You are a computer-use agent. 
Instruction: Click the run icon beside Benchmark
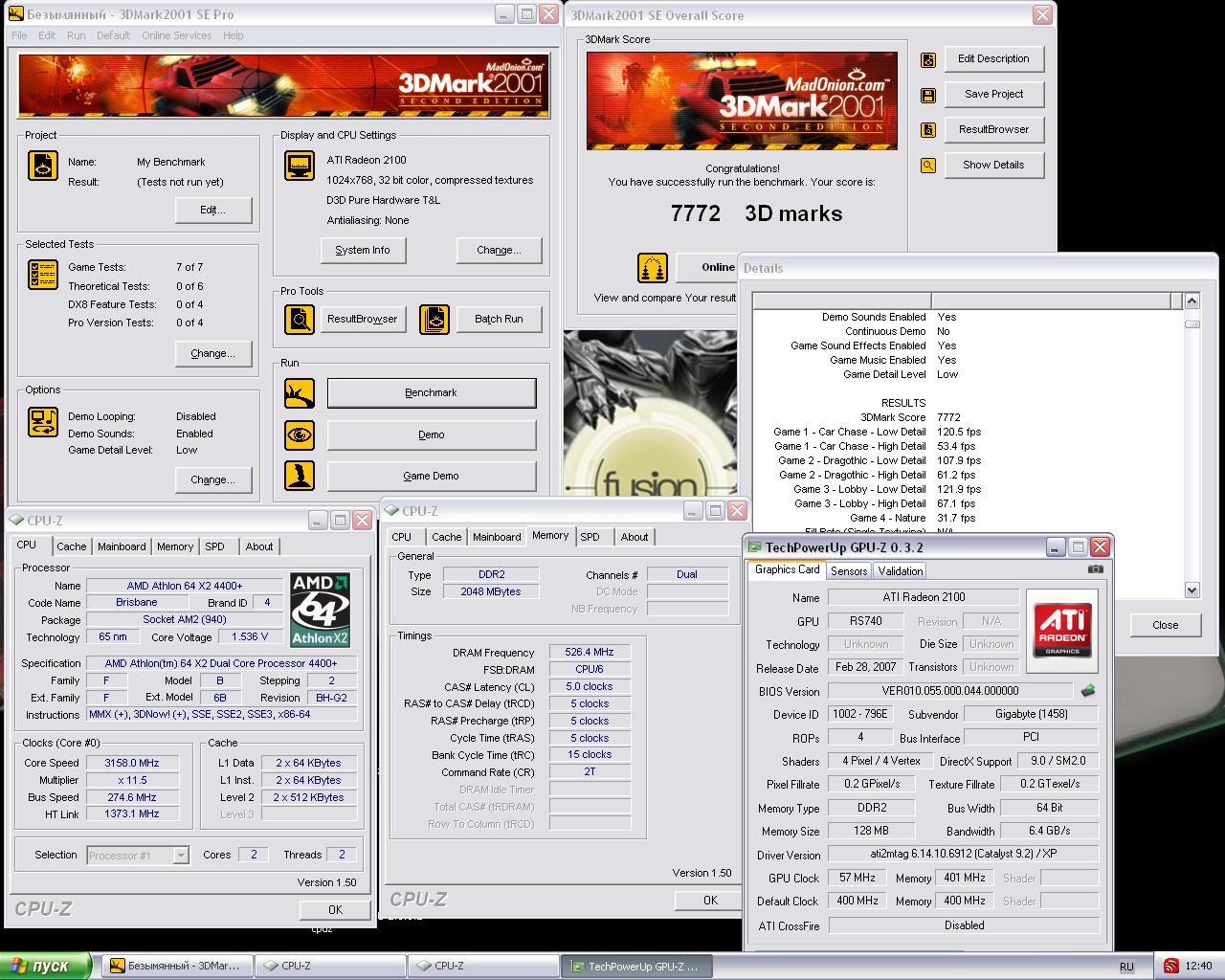[x=300, y=393]
